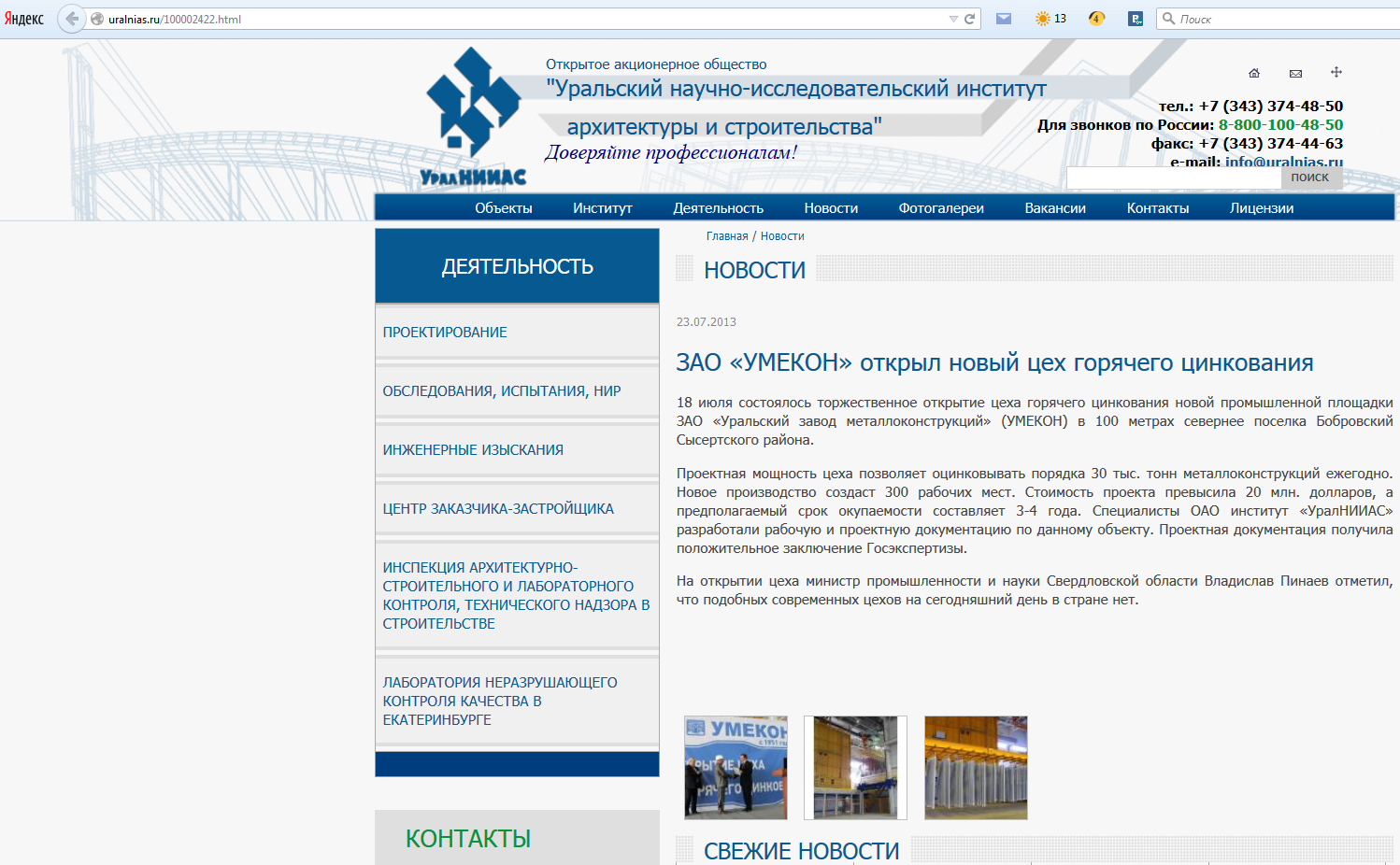Reload the page with the refresh icon
The image size is (1400, 865).
tap(970, 19)
